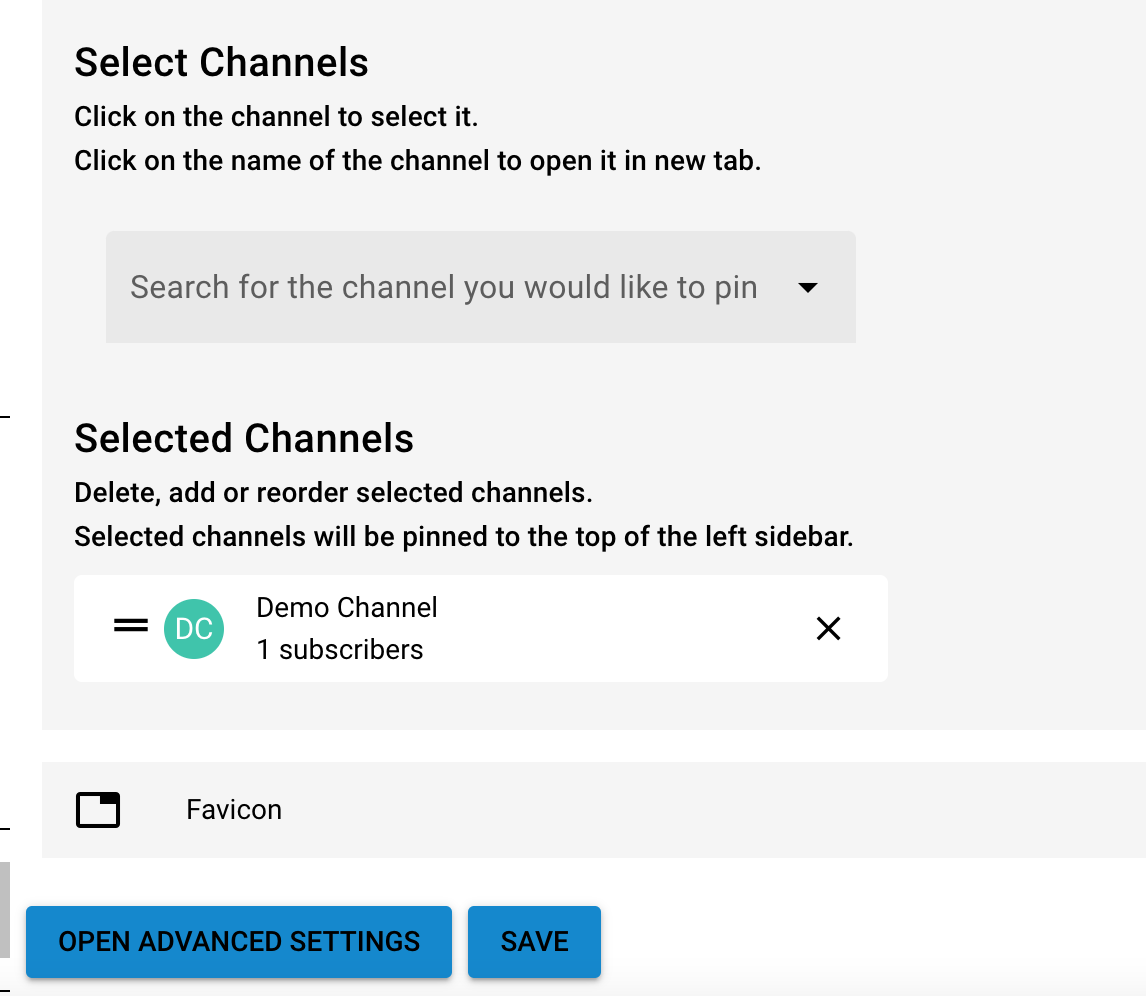This screenshot has width=1146, height=996.
Task: Click the "Click on the channel to select it" hint
Action: [x=276, y=117]
